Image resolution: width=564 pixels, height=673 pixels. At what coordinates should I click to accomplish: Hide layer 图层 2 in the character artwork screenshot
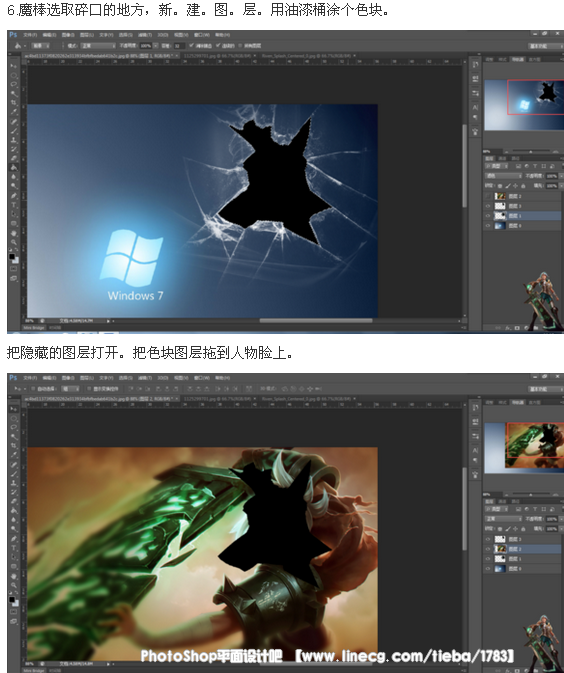pyautogui.click(x=488, y=549)
